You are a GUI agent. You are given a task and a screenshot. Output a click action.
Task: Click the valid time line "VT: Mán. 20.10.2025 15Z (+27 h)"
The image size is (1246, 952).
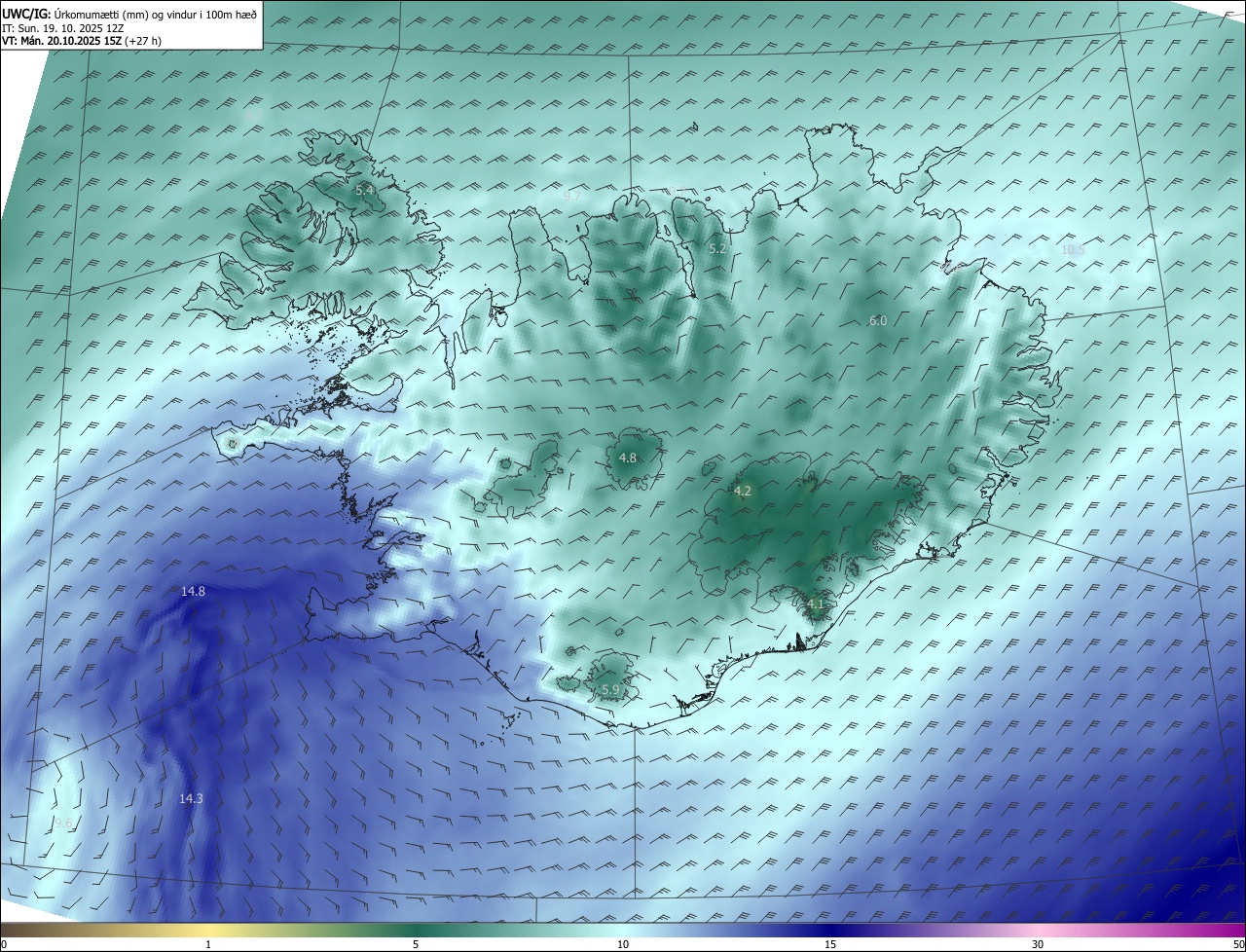(82, 41)
